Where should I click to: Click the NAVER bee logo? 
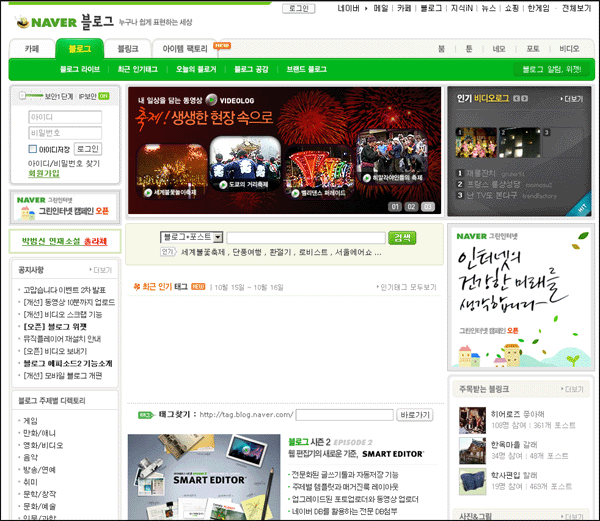coord(23,22)
